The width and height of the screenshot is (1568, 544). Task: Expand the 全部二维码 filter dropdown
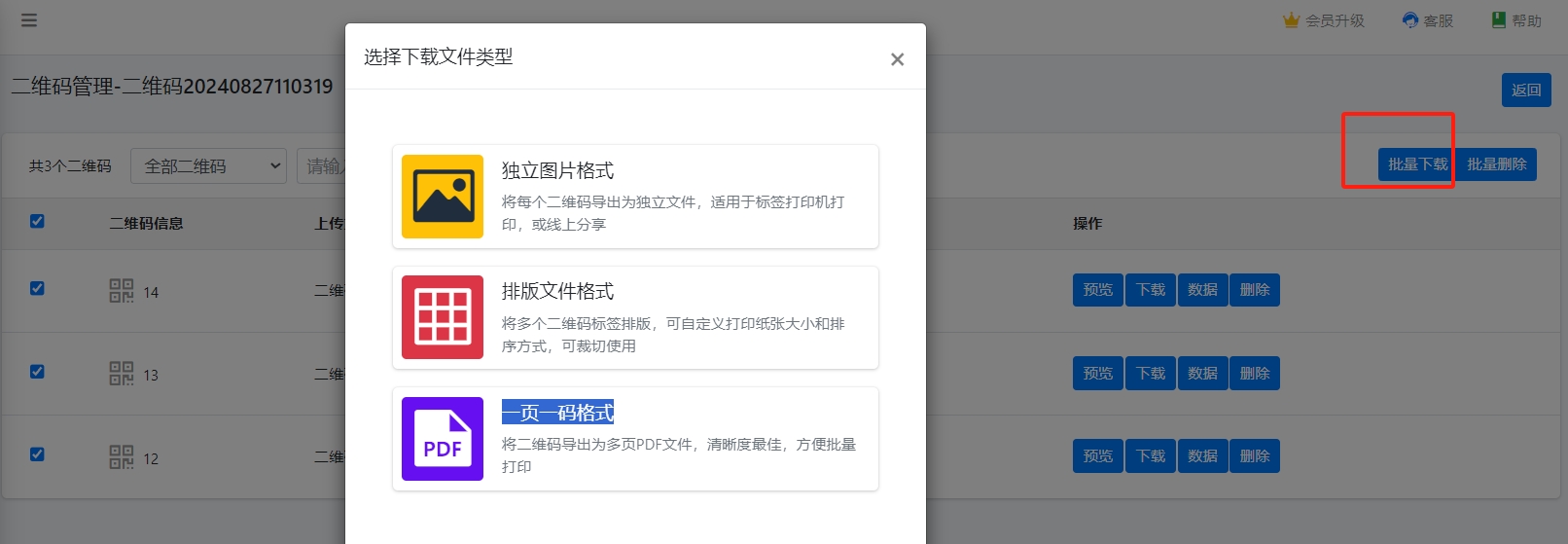(x=208, y=166)
